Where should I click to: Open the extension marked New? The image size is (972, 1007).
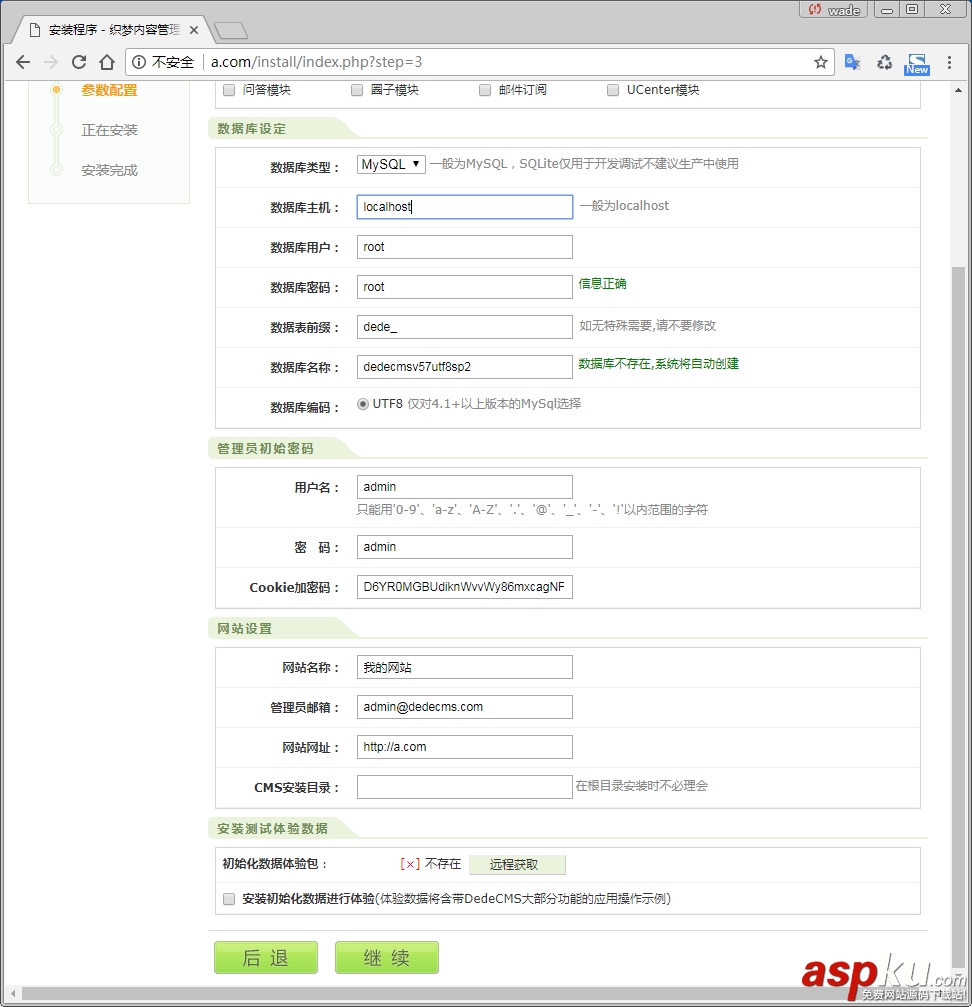pos(917,63)
